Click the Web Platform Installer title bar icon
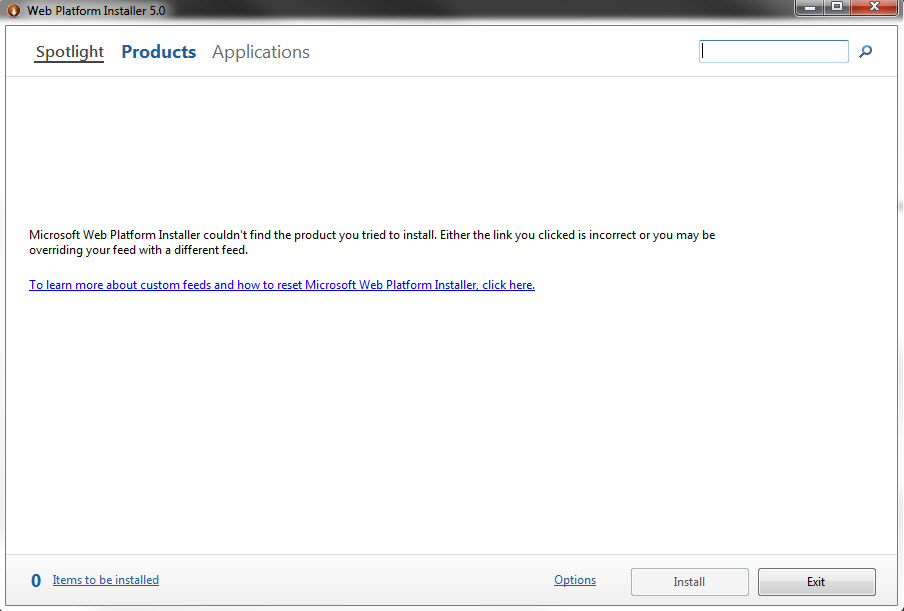The height and width of the screenshot is (611, 904). 13,10
